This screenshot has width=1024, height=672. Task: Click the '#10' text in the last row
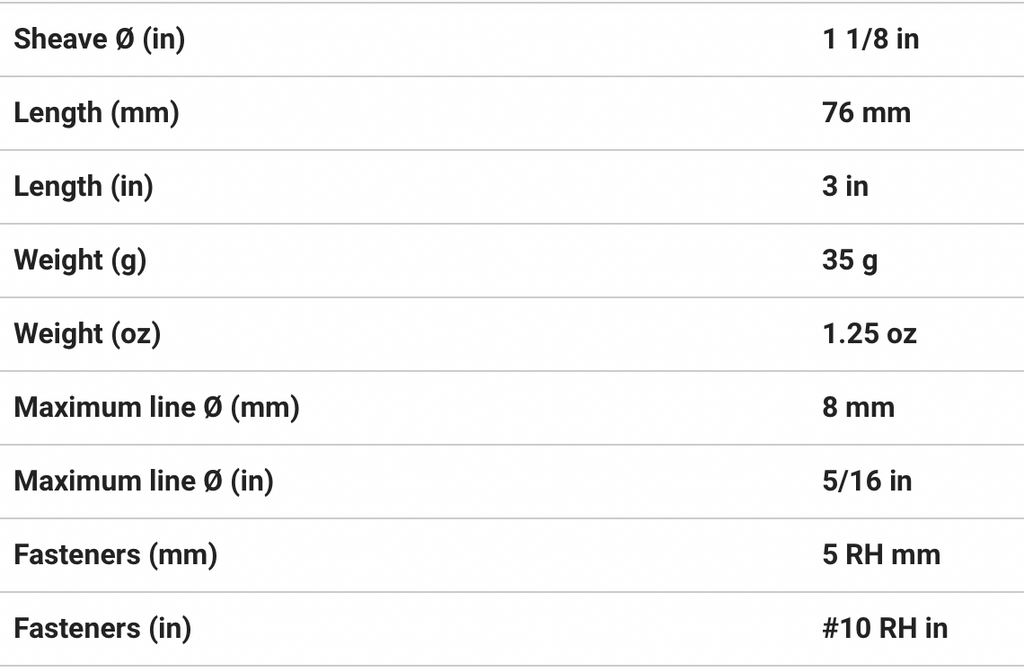[845, 628]
